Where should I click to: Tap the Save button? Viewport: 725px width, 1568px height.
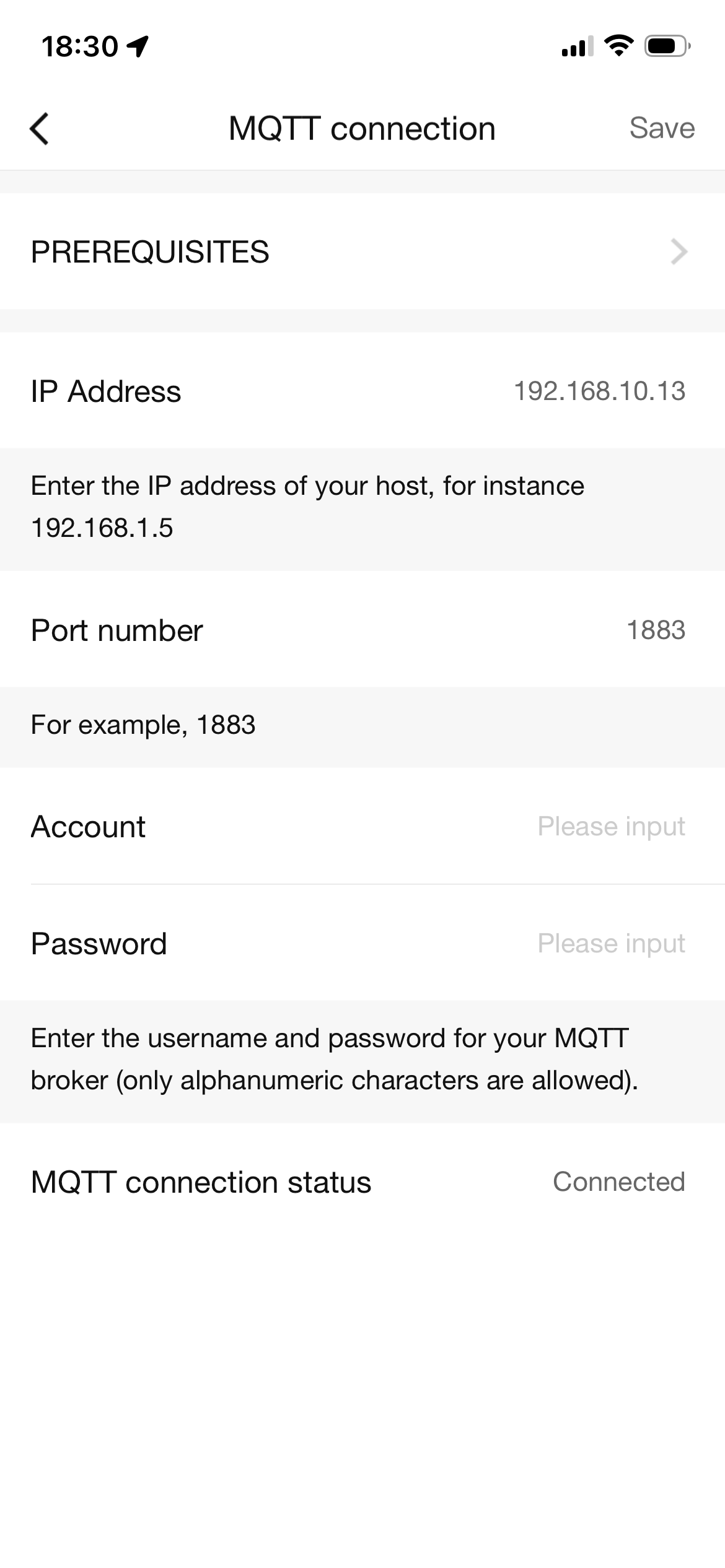pyautogui.click(x=661, y=128)
